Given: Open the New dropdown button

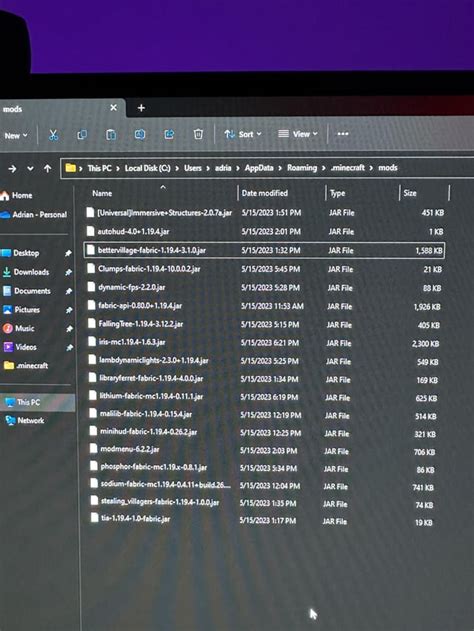Looking at the screenshot, I should pos(16,136).
